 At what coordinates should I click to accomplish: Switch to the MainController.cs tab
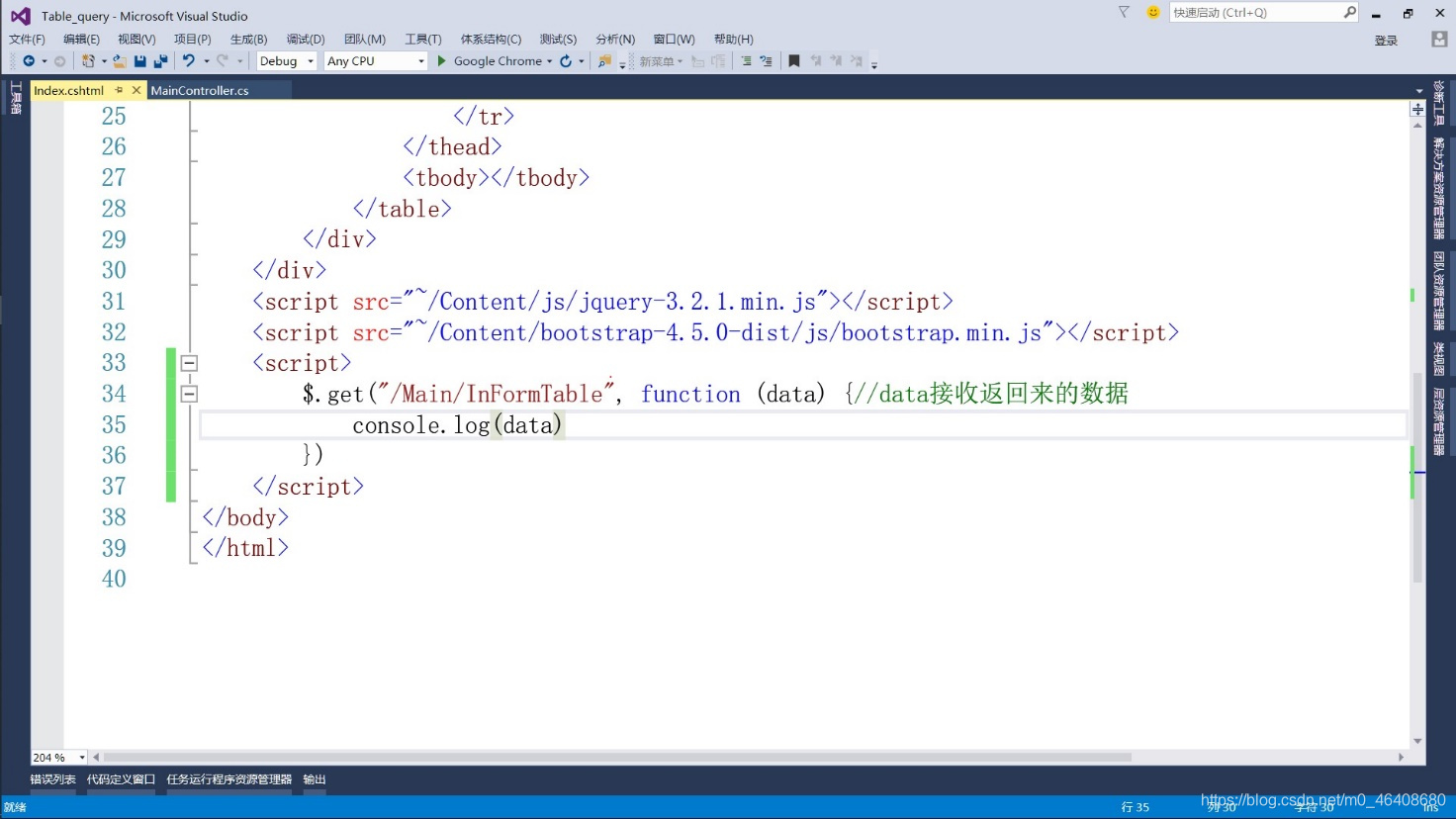coord(200,90)
